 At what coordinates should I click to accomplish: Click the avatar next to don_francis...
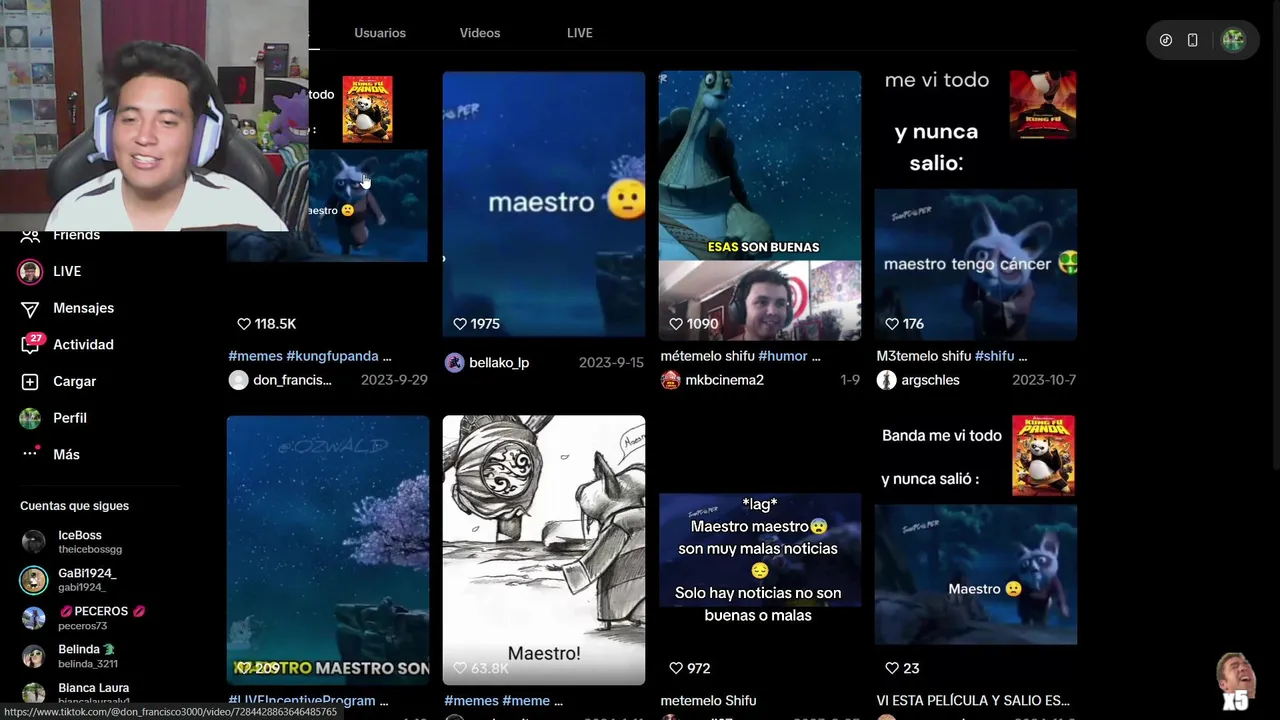[238, 380]
